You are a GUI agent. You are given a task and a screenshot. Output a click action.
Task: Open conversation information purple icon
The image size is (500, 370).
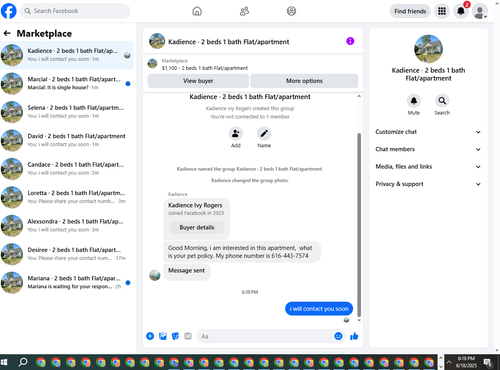pos(350,41)
